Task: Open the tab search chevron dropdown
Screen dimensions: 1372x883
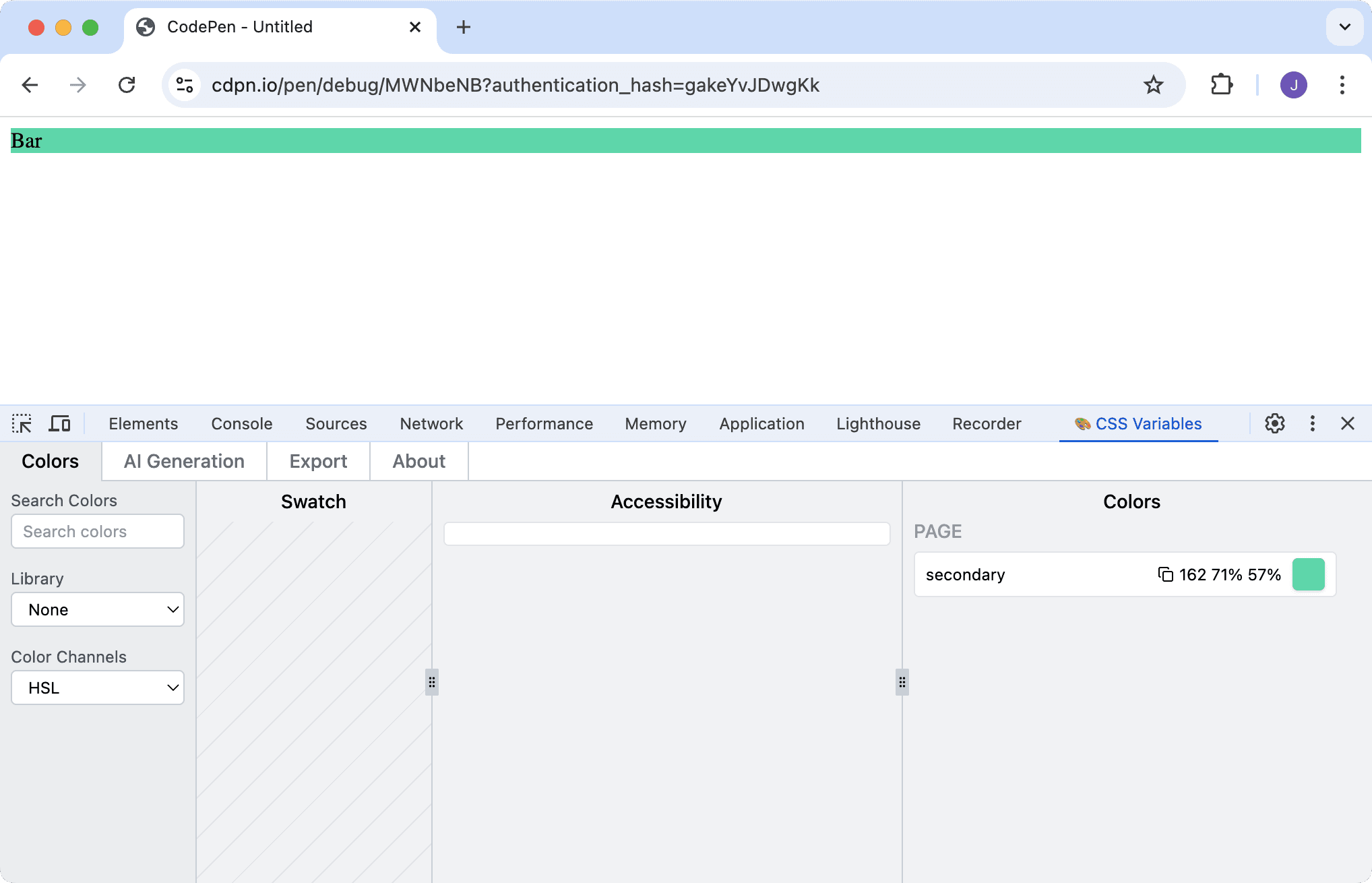Action: tap(1344, 27)
